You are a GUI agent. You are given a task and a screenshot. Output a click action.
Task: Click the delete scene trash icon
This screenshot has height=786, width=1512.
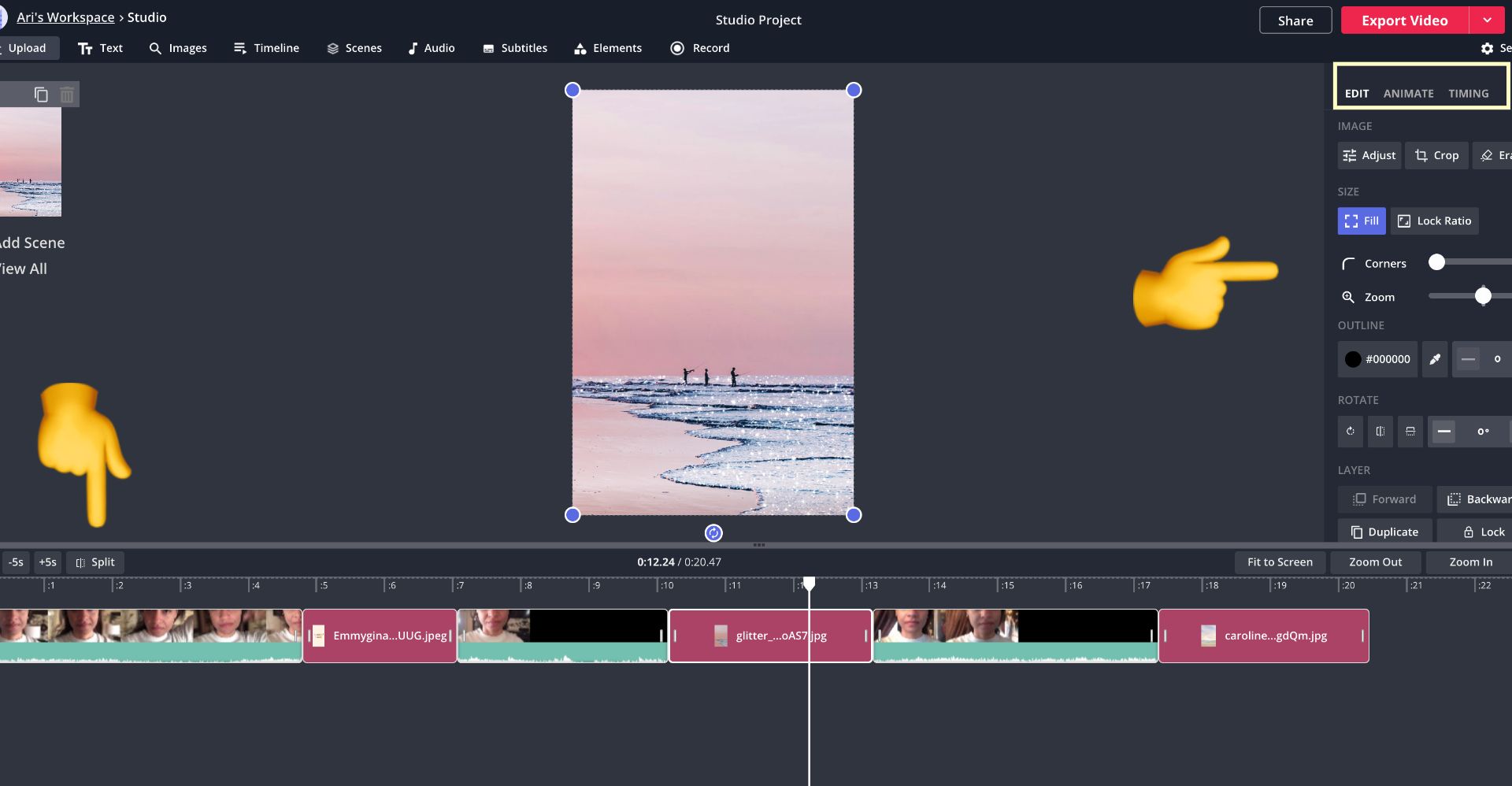point(67,95)
